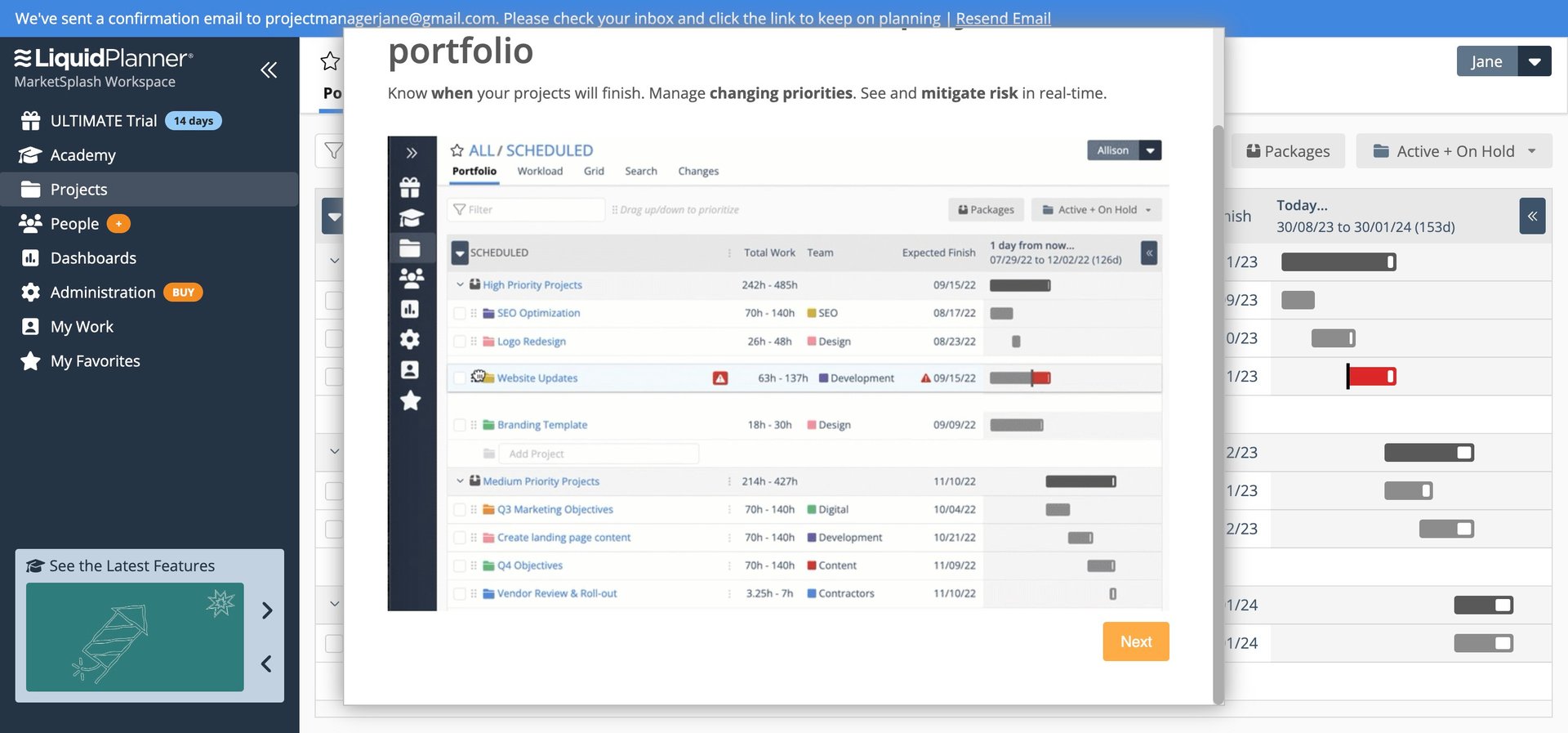Open the firework feature thumbnail
Image resolution: width=1568 pixels, height=733 pixels.
pyautogui.click(x=135, y=637)
